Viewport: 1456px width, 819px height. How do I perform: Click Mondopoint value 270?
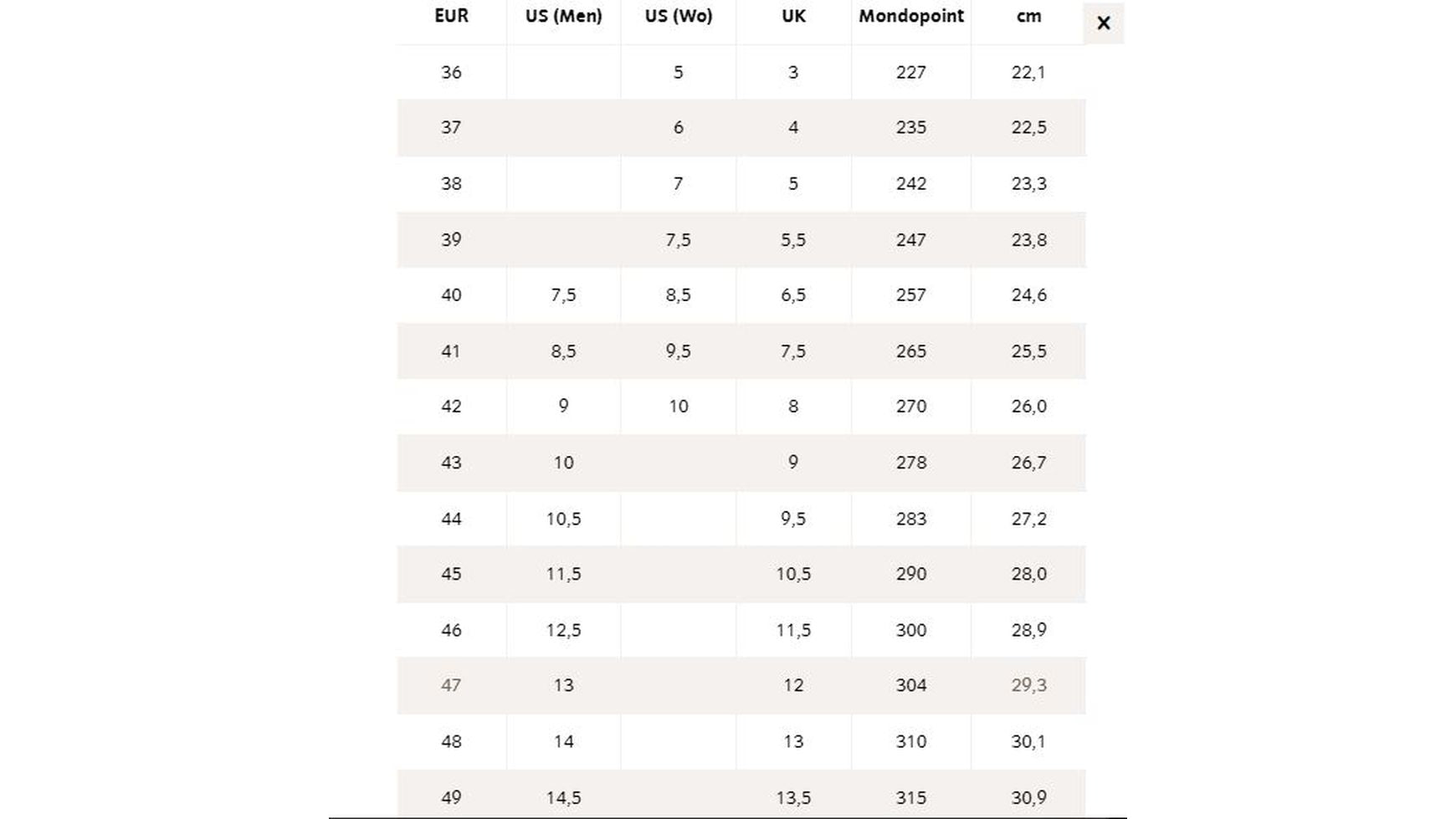point(910,407)
